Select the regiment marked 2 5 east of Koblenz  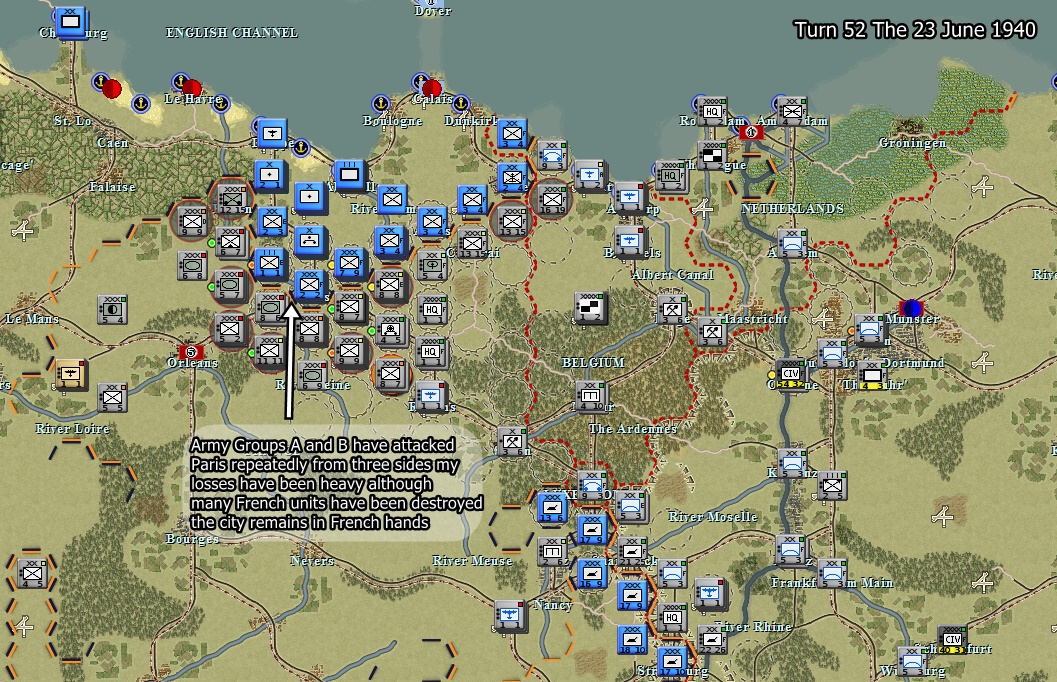click(x=833, y=485)
